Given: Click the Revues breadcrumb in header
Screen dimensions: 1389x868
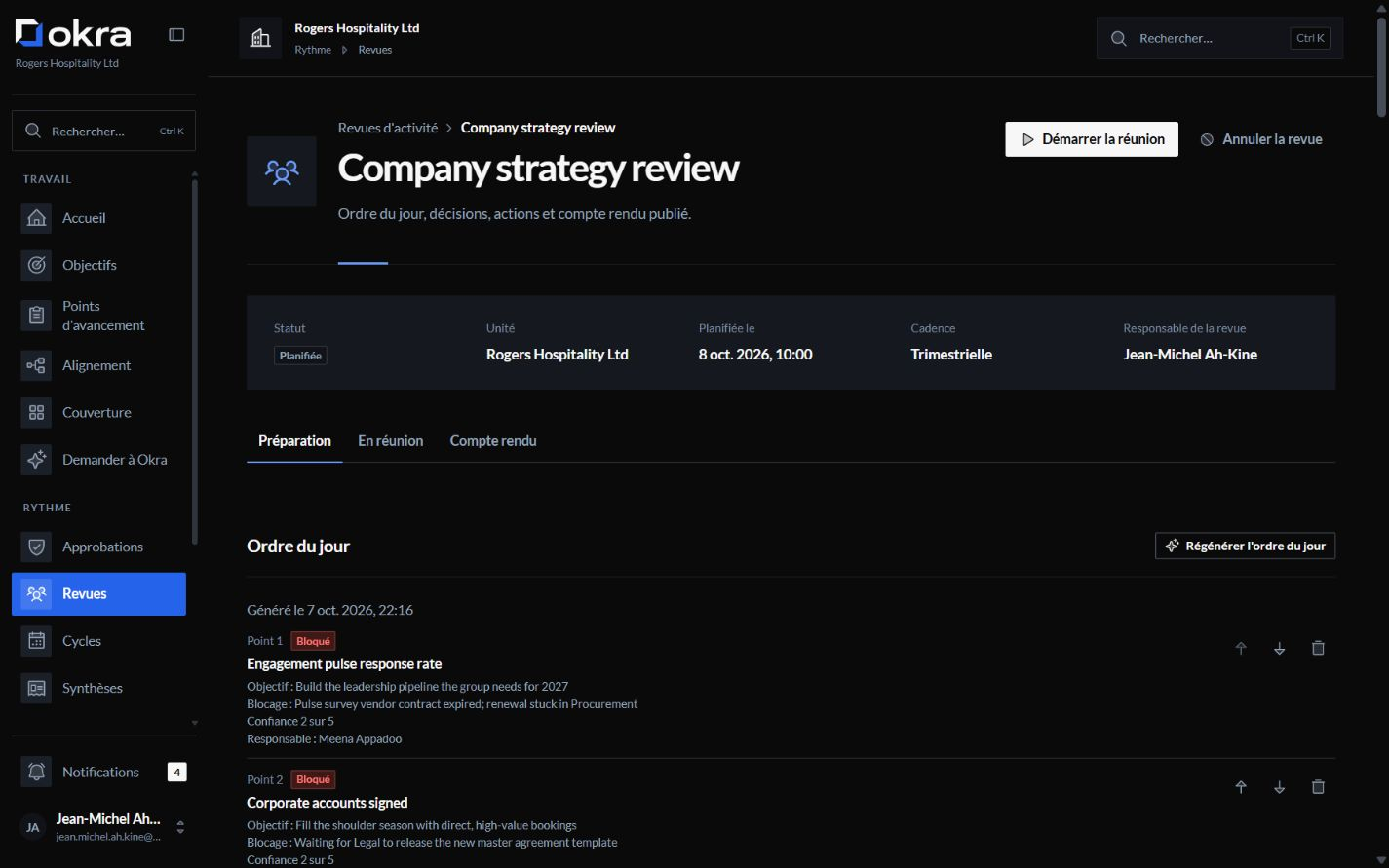Looking at the screenshot, I should click(x=374, y=50).
